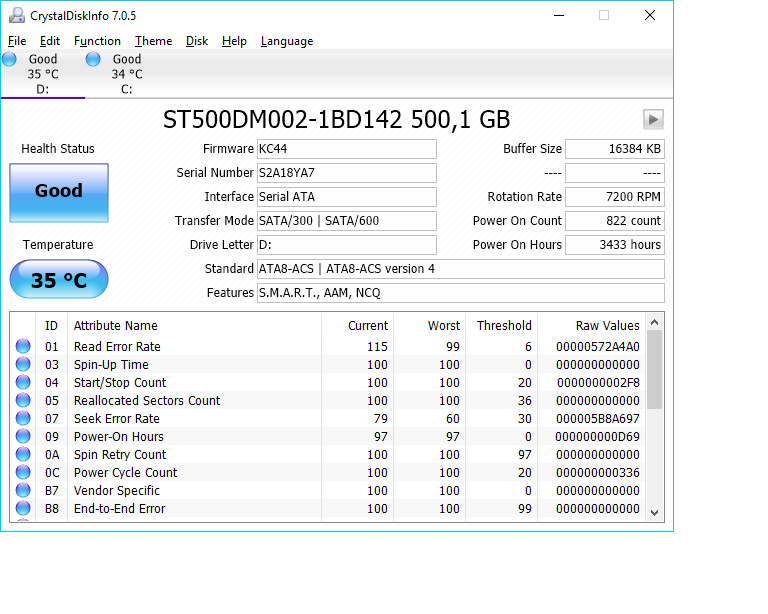Click the Drive Letter field D:
Screen dimensions: 768x614
tap(347, 245)
